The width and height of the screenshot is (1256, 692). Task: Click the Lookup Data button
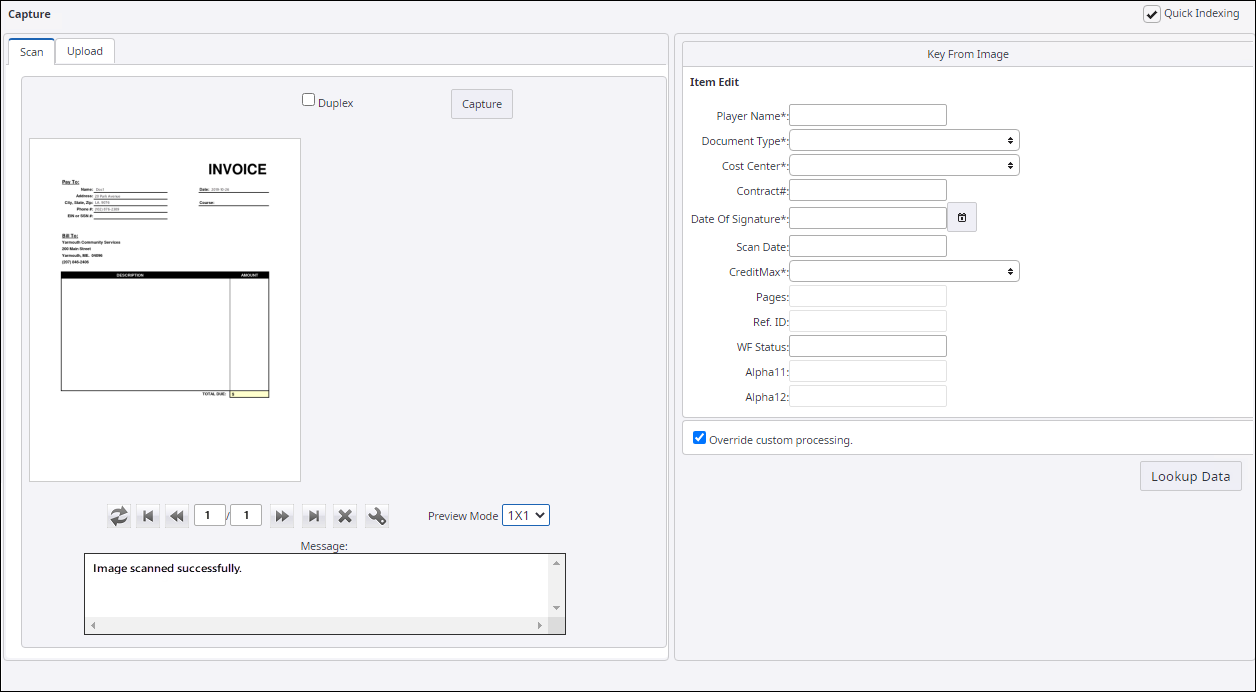(1190, 476)
